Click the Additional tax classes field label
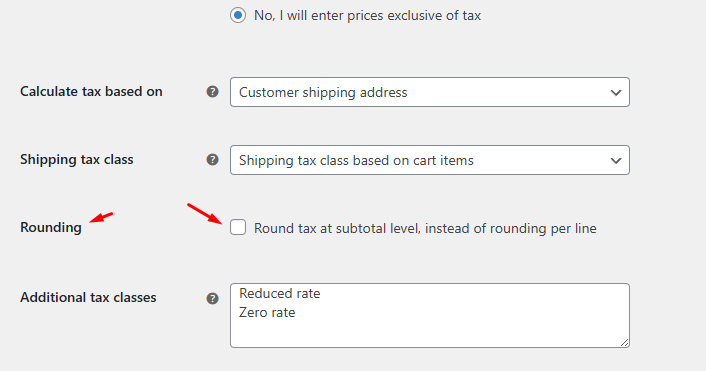The height and width of the screenshot is (371, 706). click(x=88, y=297)
